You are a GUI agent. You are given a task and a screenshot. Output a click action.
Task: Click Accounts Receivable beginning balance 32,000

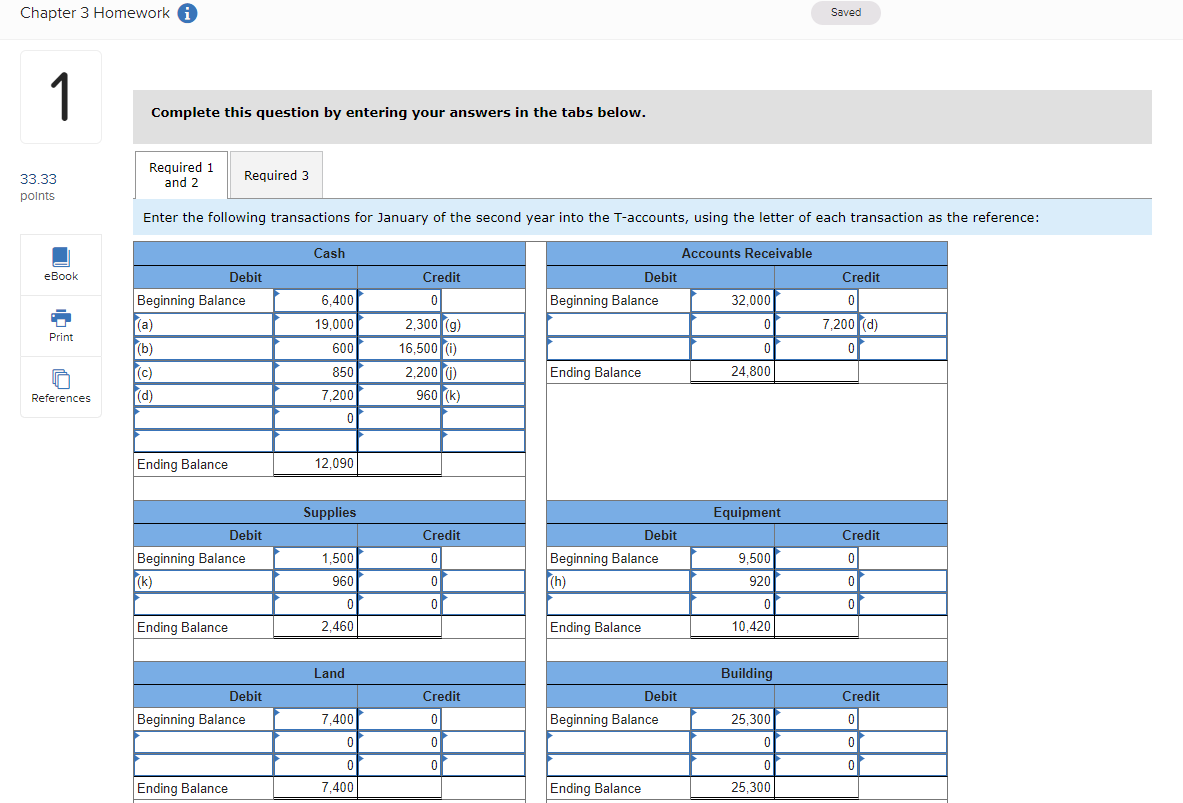tap(733, 300)
